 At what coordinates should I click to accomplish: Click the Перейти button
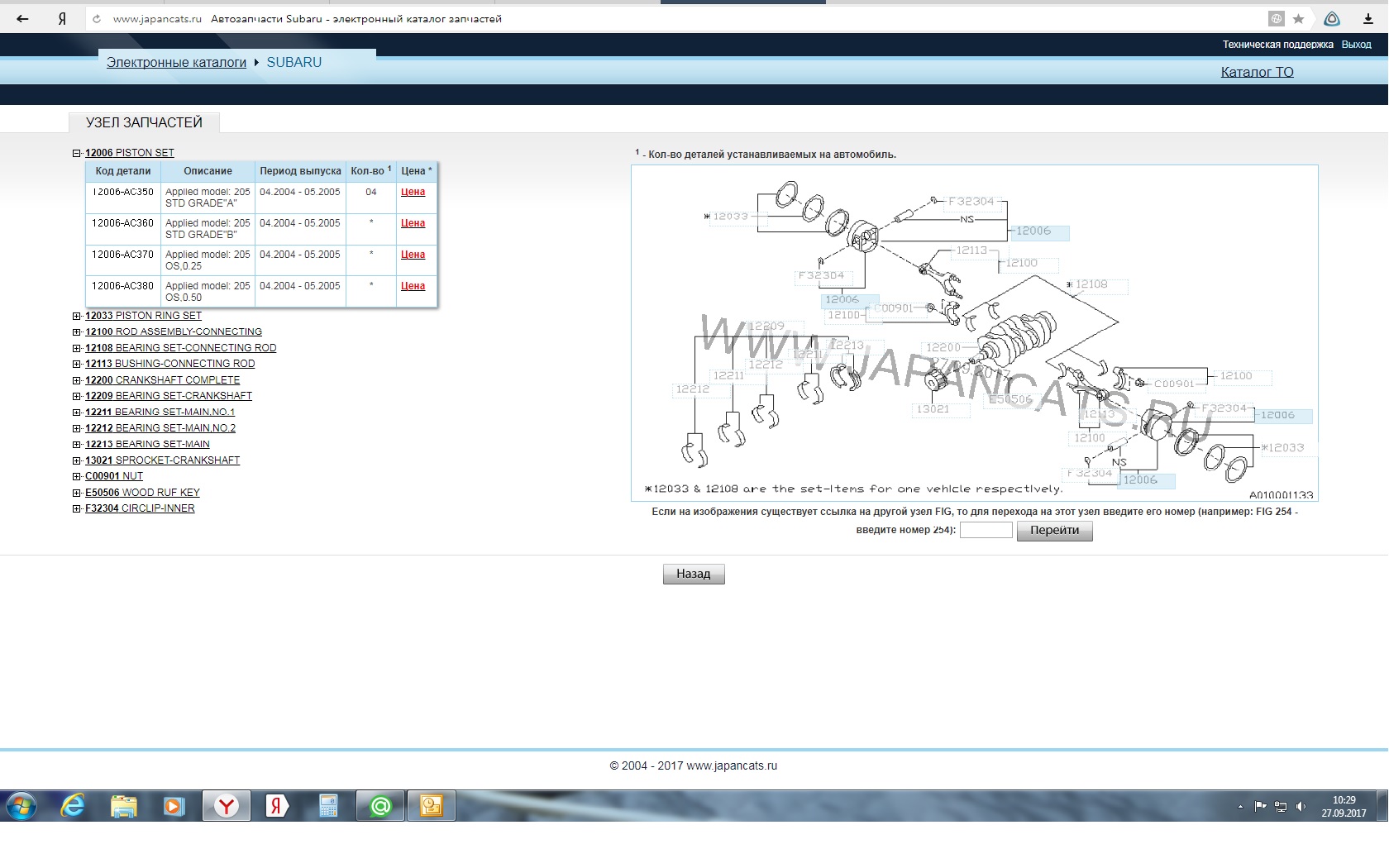tap(1054, 531)
